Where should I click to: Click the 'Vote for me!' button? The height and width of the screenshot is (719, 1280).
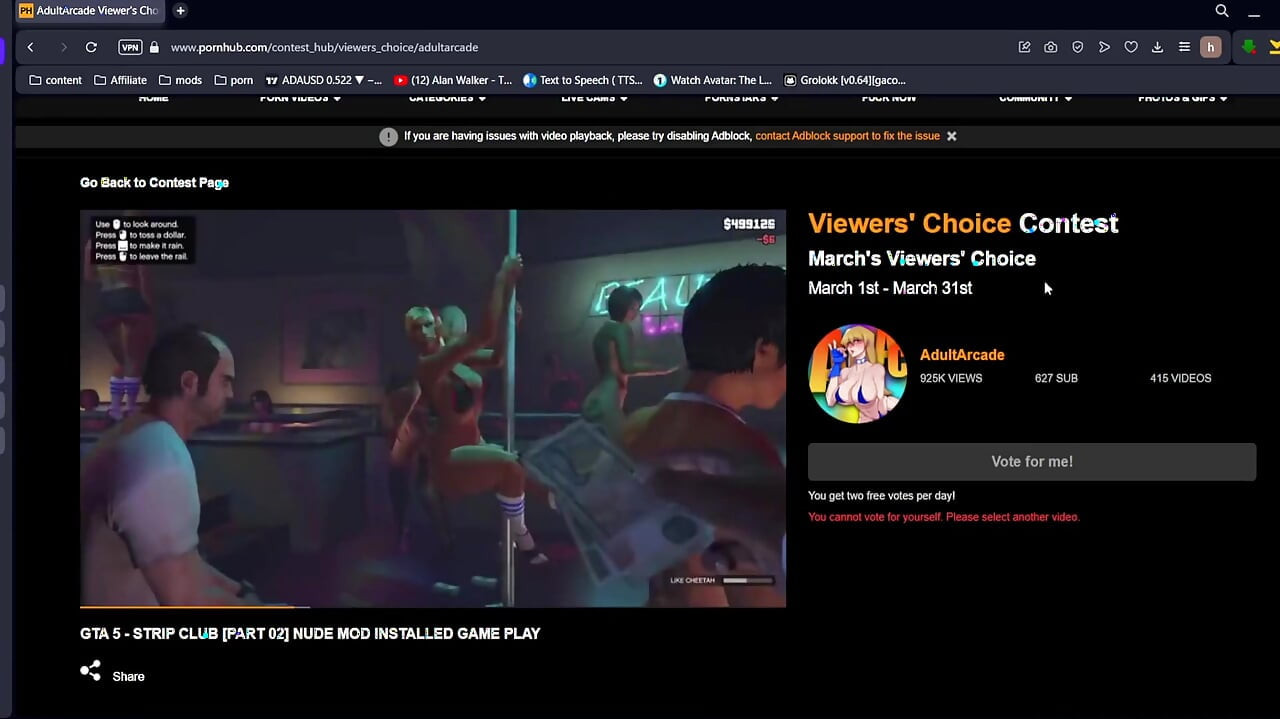pyautogui.click(x=1032, y=462)
